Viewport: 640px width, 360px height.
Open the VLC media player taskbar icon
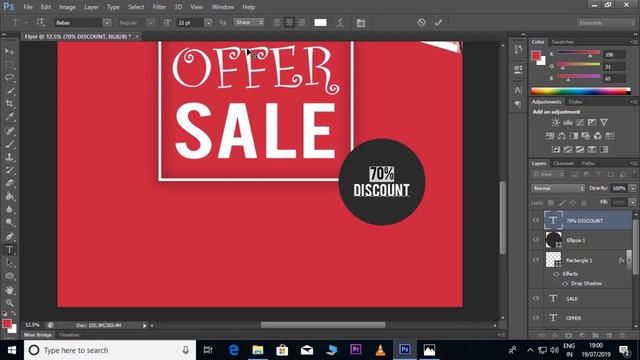point(380,350)
